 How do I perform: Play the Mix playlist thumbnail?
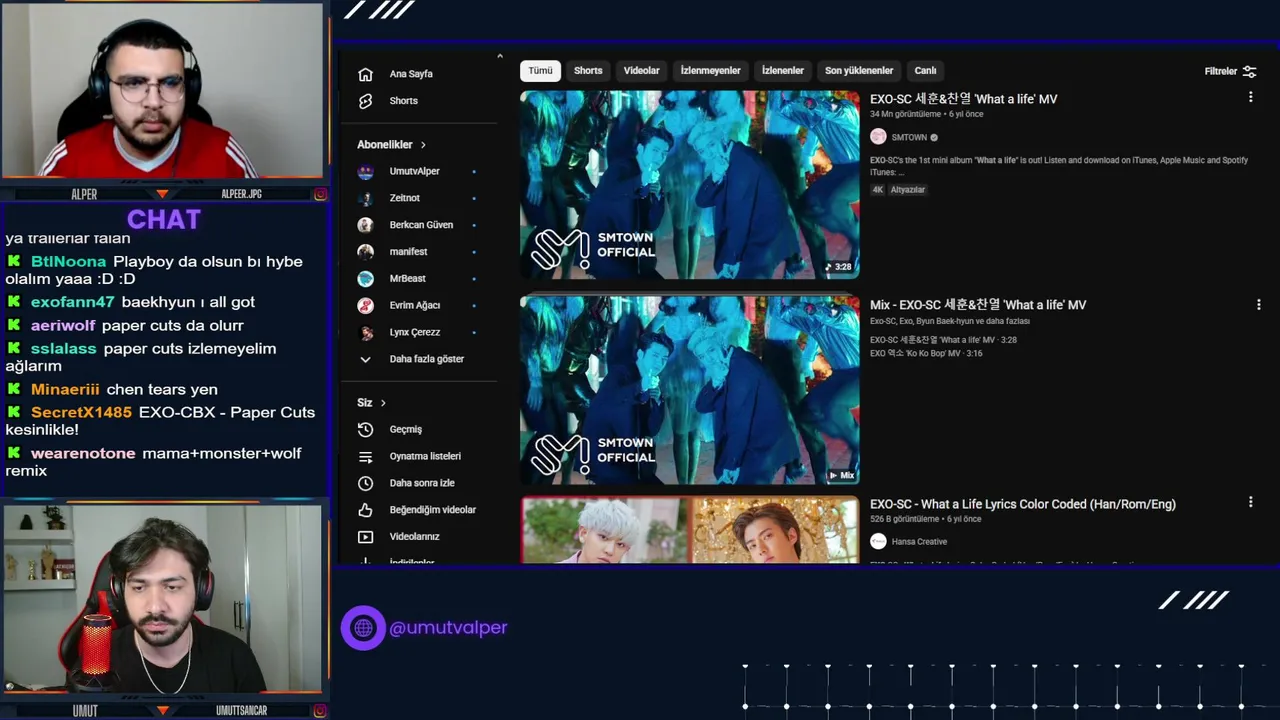pyautogui.click(x=689, y=390)
